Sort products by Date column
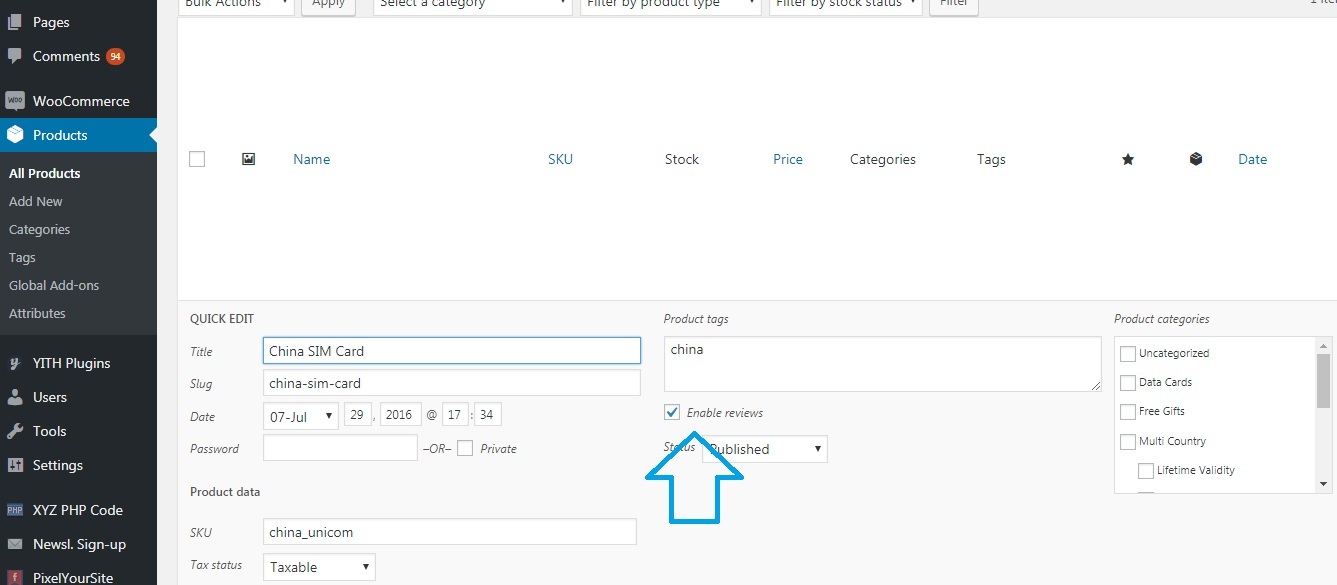Screen dimensions: 1337x585 1253,159
